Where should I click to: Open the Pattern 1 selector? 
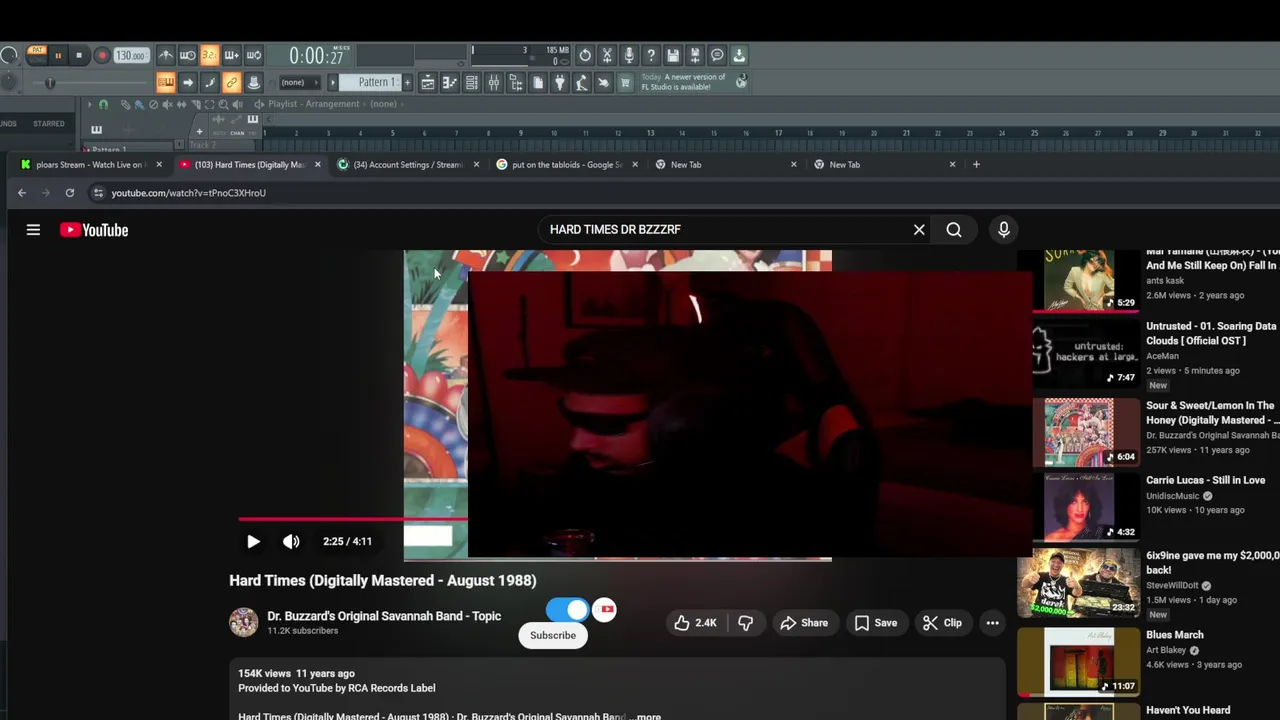coord(370,82)
